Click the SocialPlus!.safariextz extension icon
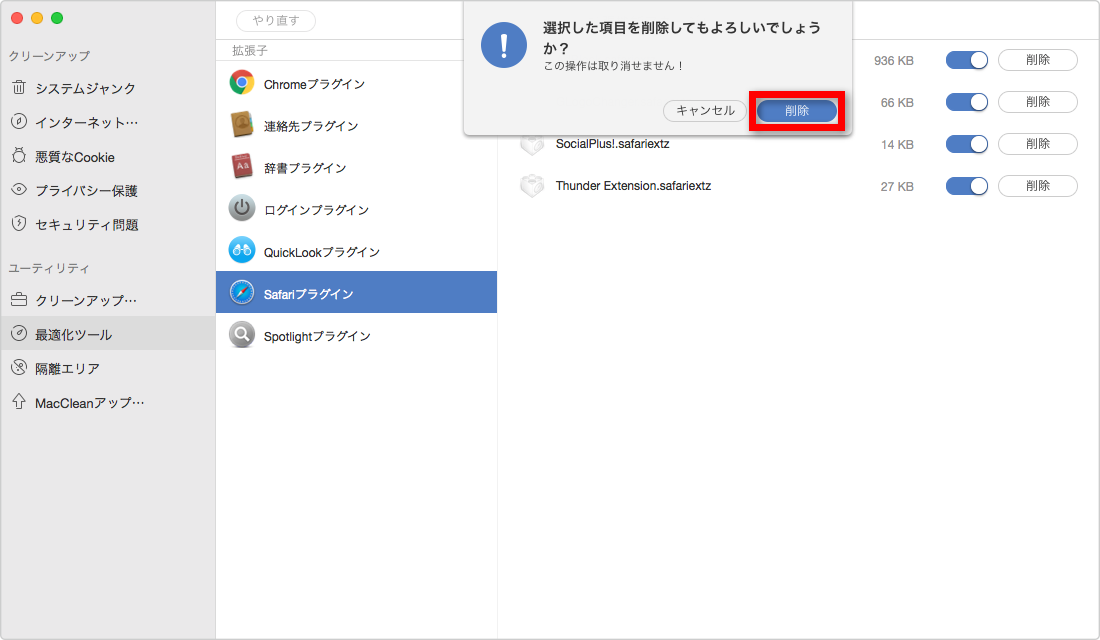The height and width of the screenshot is (640, 1100). (532, 145)
